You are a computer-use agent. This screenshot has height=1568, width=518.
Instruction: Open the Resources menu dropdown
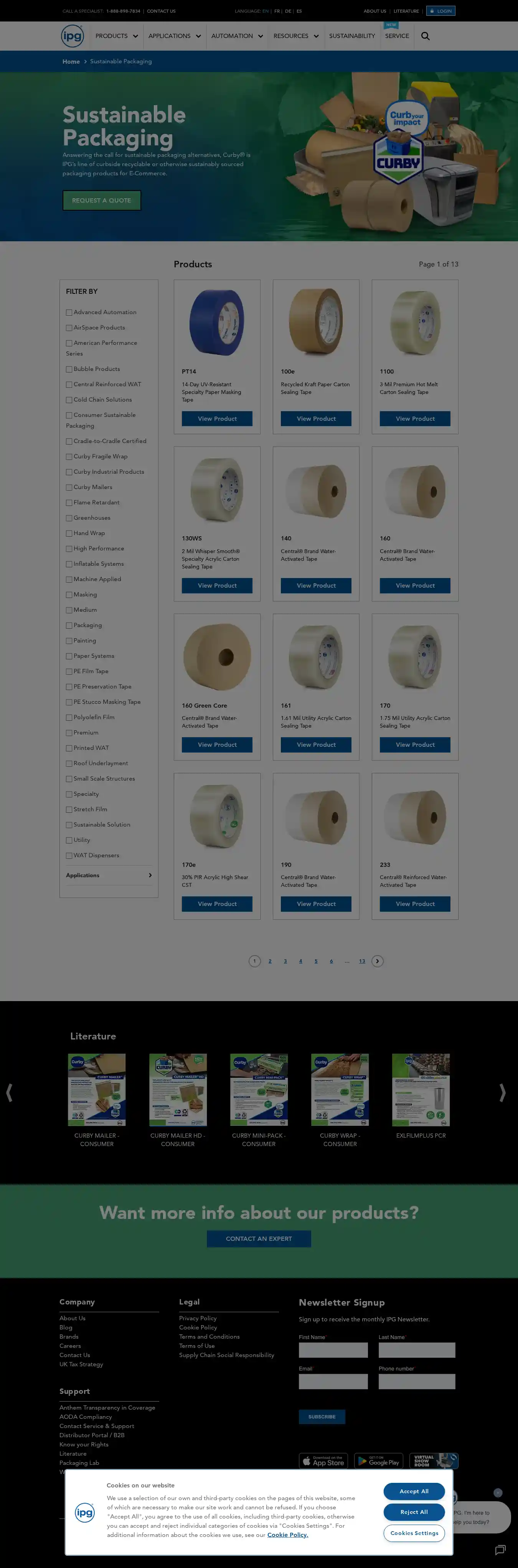296,36
